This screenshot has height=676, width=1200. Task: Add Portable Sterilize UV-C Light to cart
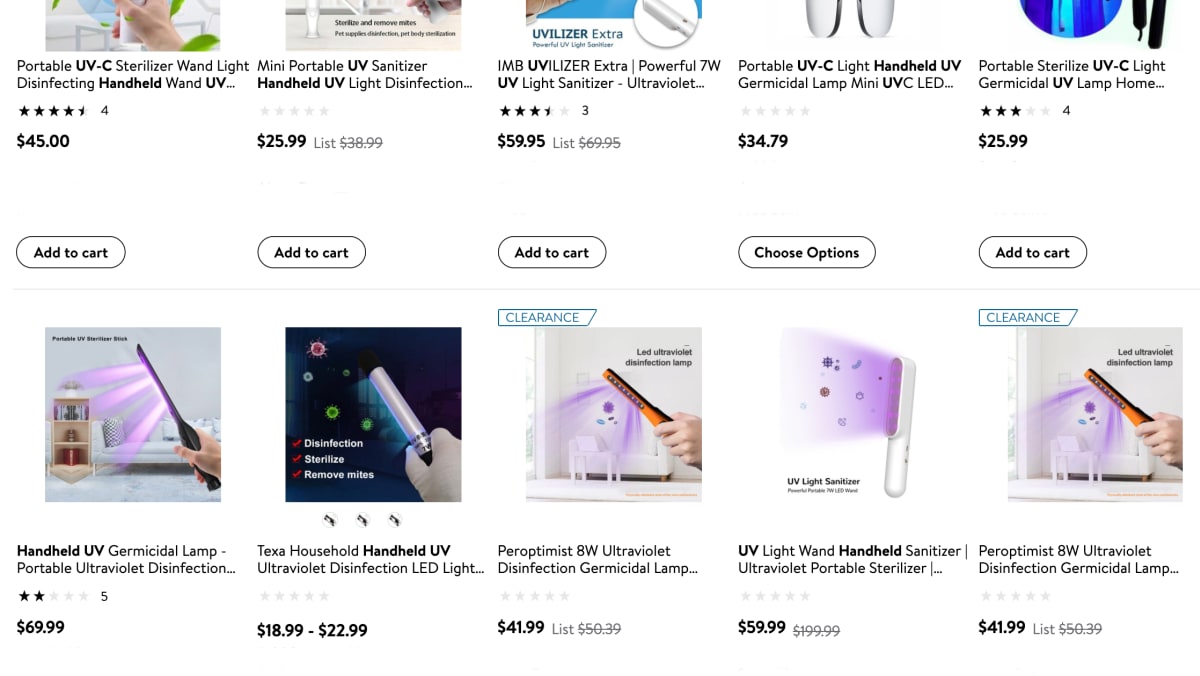(x=1032, y=252)
